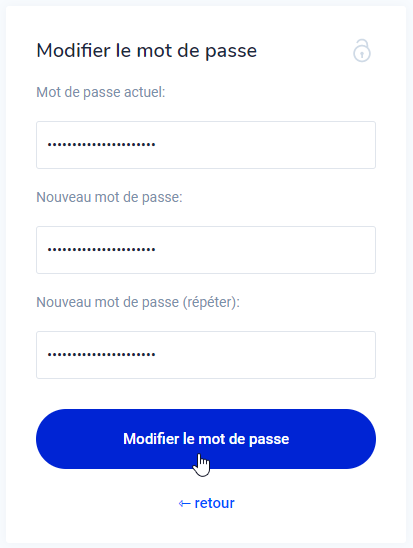Focus the "Nouveau mot de passe (répéter)" field
The image size is (413, 548).
pyautogui.click(x=206, y=355)
